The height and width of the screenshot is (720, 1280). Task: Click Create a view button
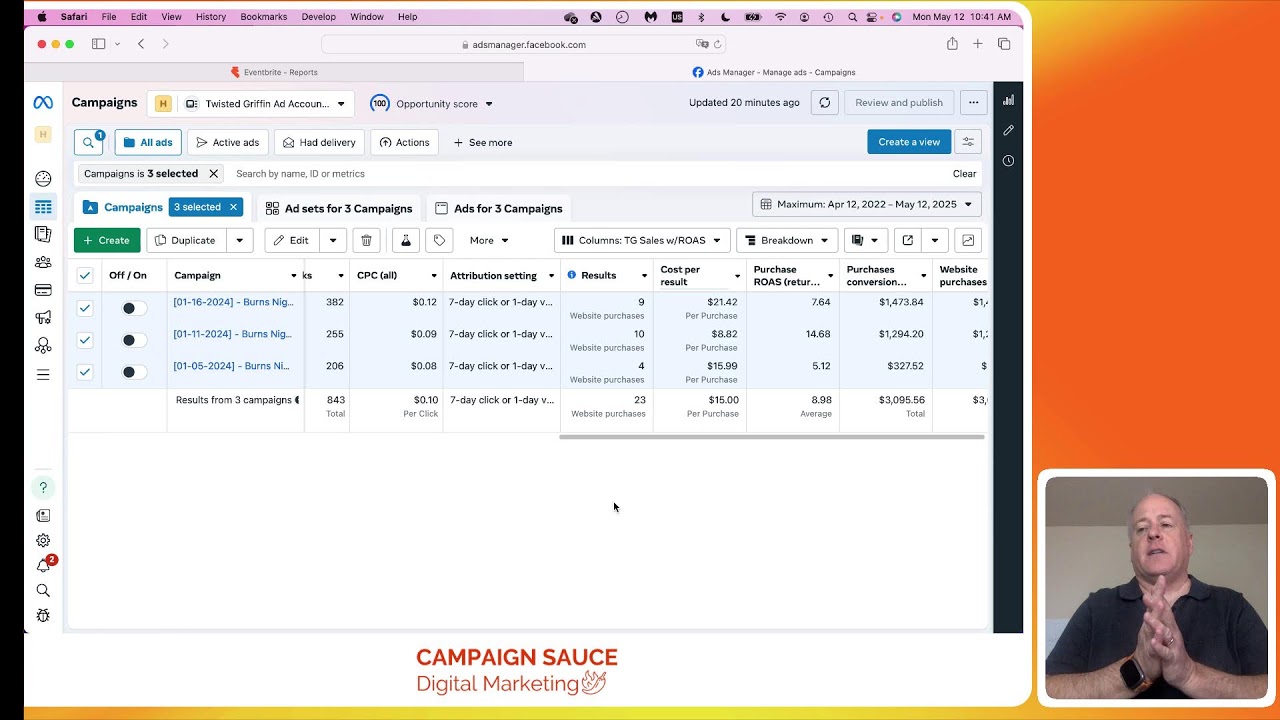909,142
